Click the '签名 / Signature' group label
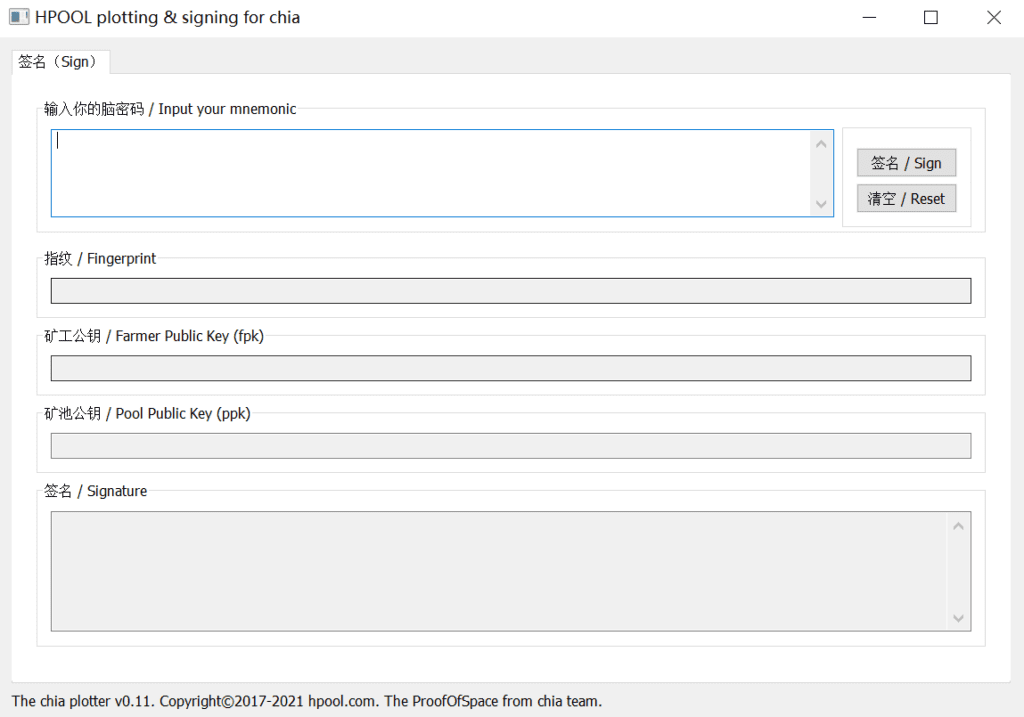Viewport: 1024px width, 717px height. (95, 491)
